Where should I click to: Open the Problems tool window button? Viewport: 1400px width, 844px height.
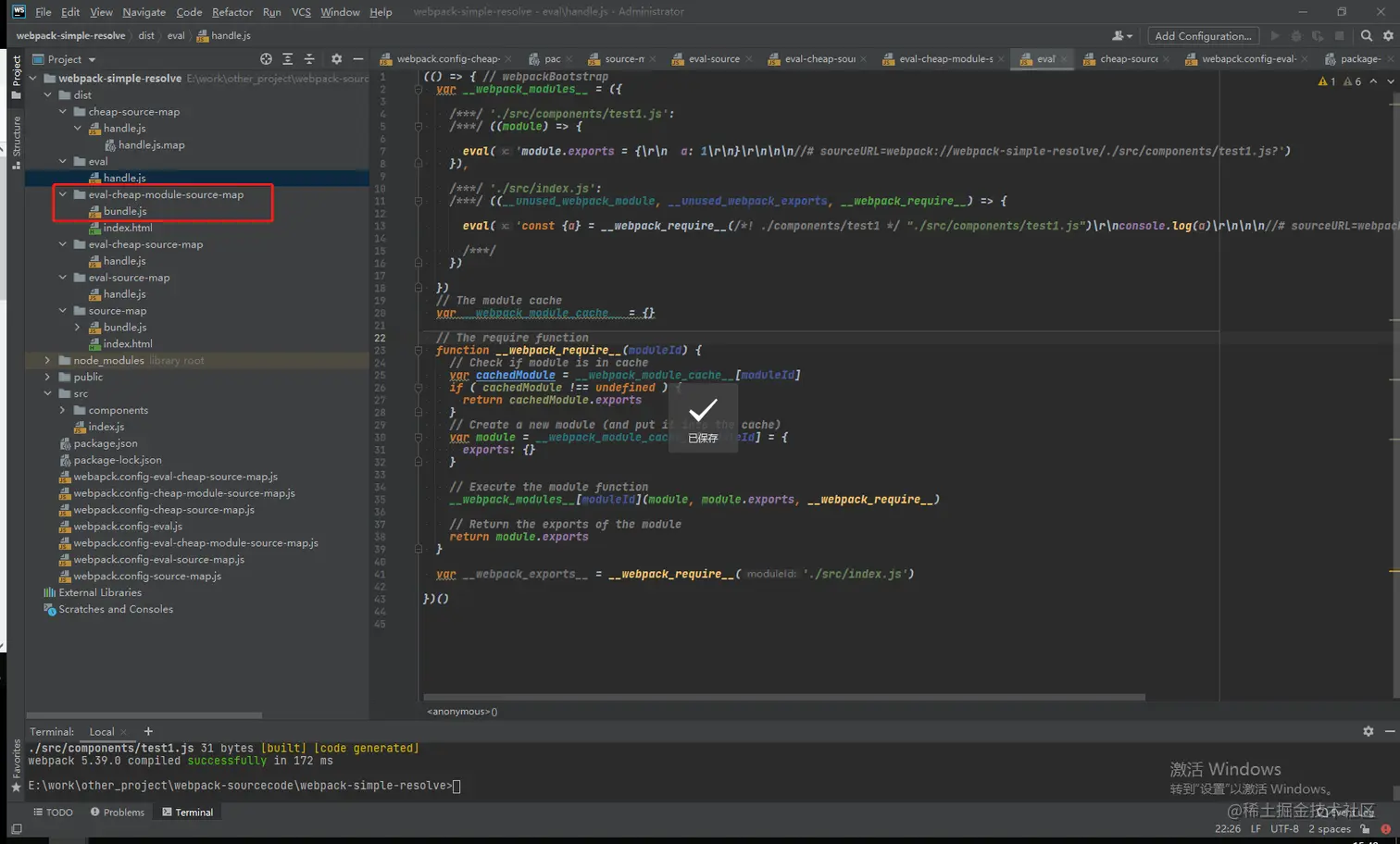pos(118,813)
